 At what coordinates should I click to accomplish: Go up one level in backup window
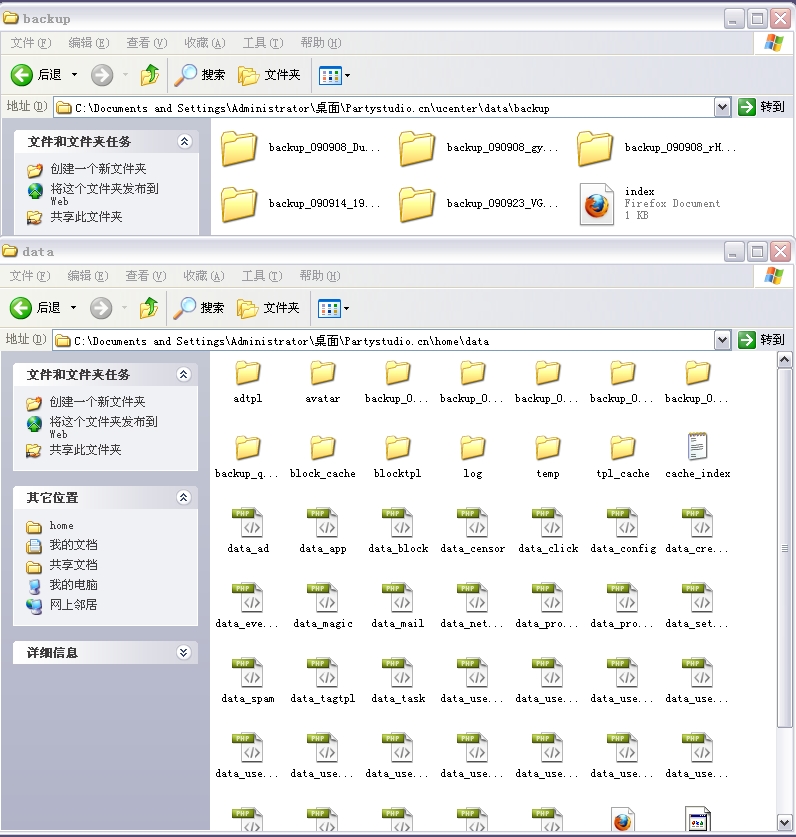tap(150, 75)
